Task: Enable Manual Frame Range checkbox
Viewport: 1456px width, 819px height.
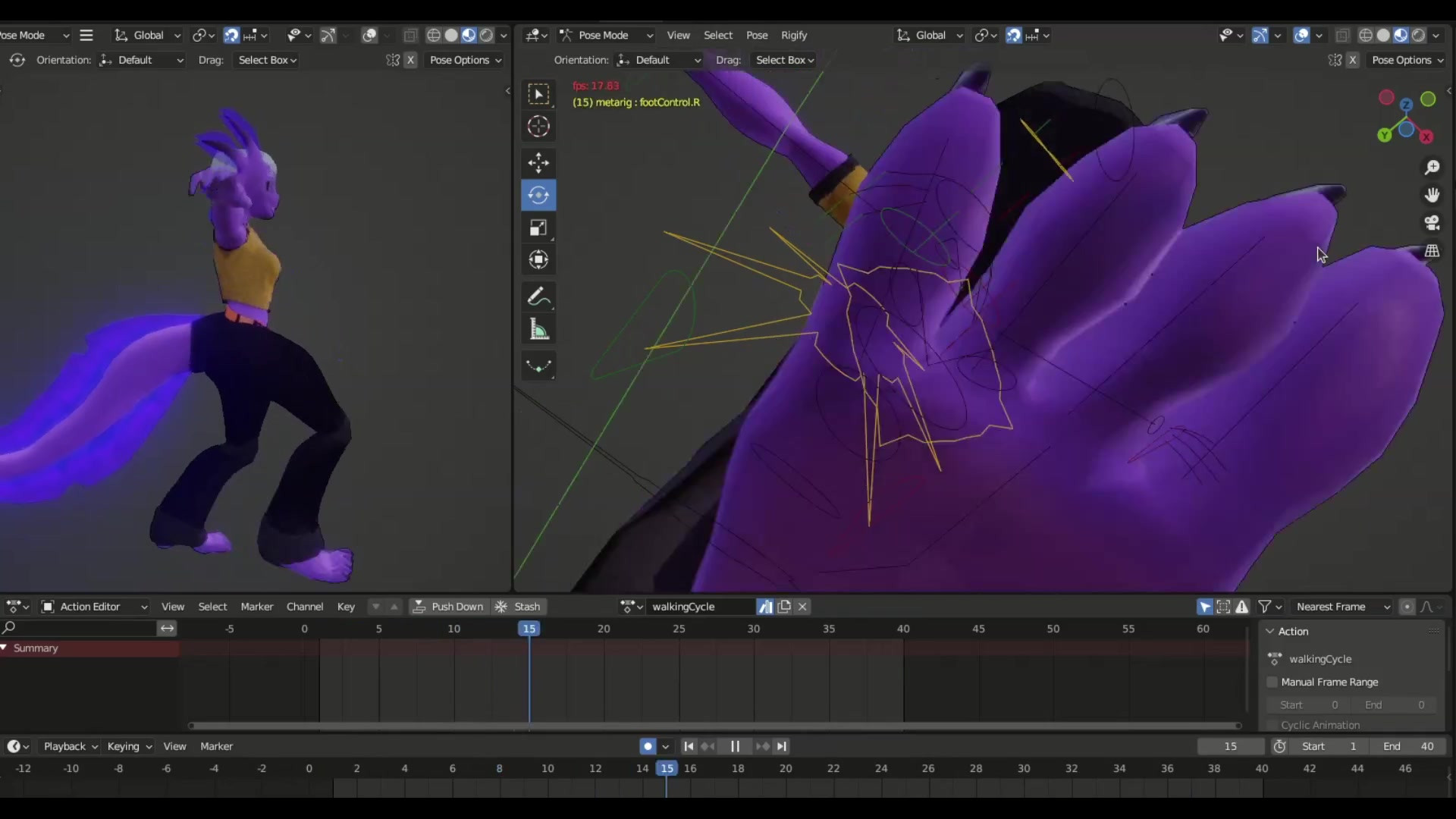Action: point(1272,682)
